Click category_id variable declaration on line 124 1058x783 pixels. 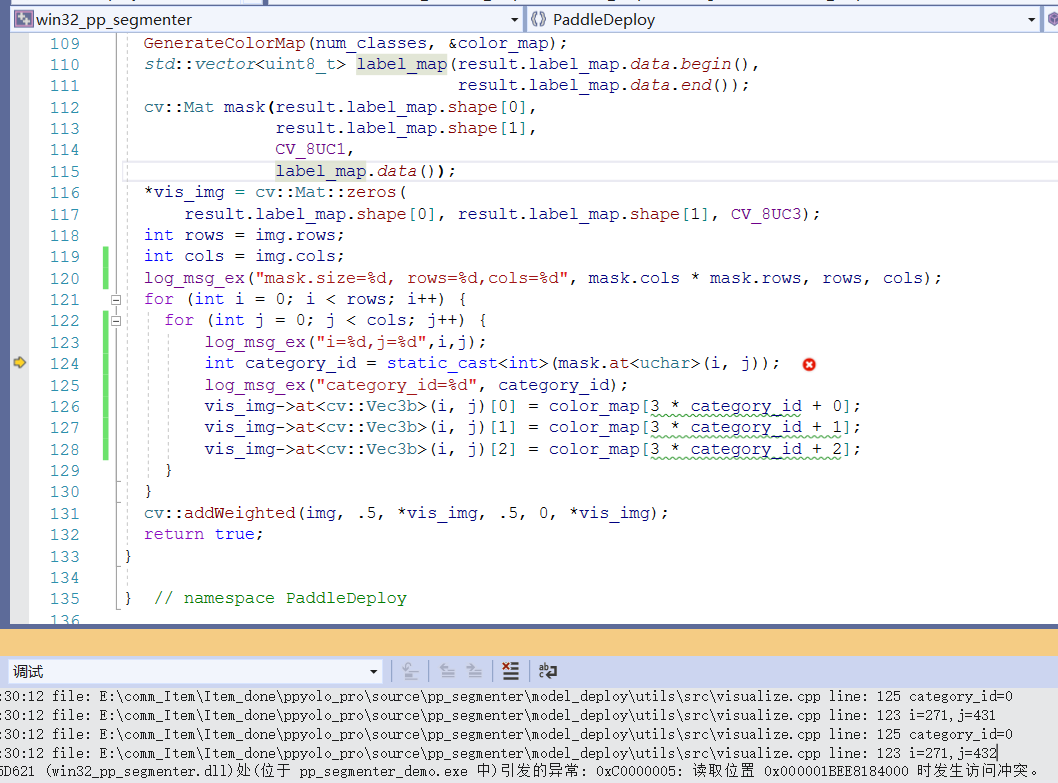(300, 363)
